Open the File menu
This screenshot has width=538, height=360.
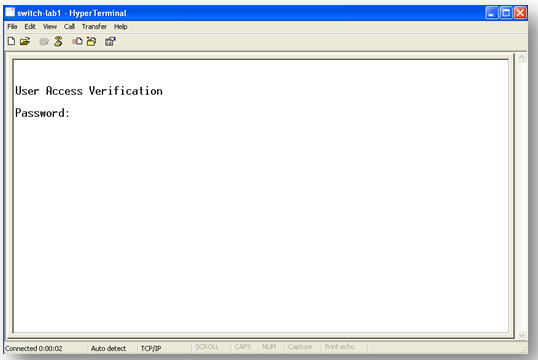pyautogui.click(x=12, y=26)
